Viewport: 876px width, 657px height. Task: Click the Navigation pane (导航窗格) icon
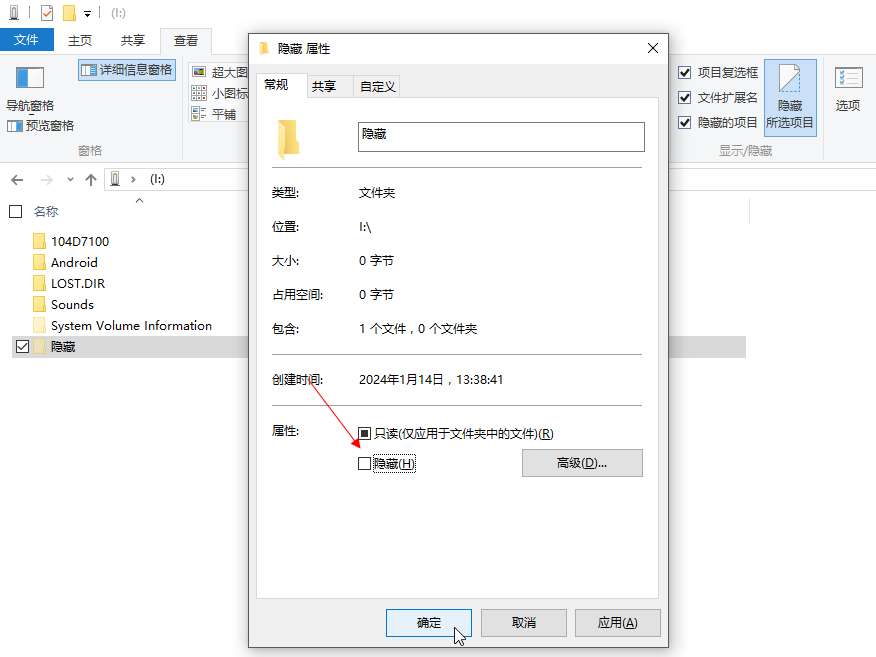30,78
